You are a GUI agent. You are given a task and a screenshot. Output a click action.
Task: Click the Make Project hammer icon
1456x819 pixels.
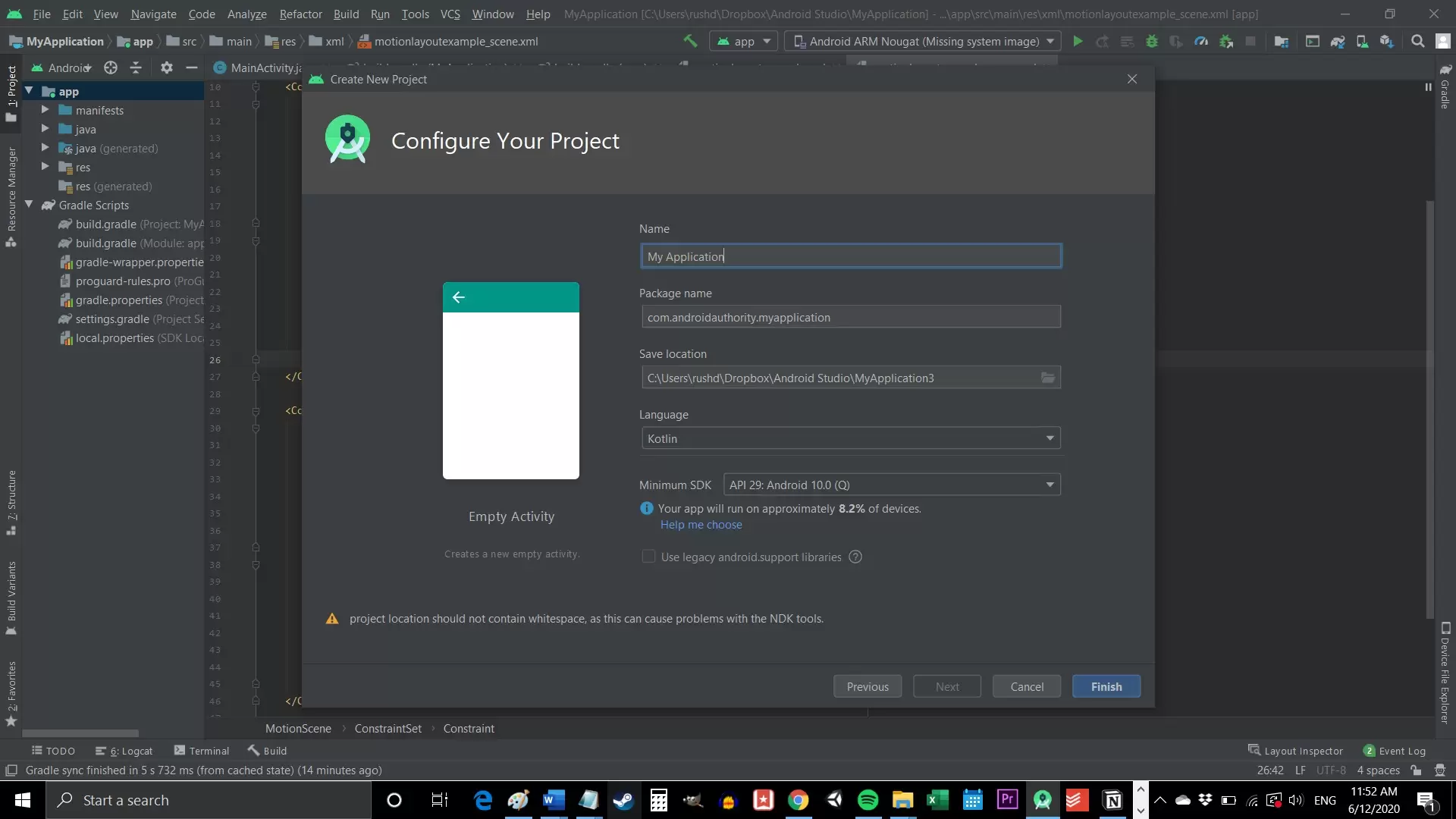click(x=690, y=41)
